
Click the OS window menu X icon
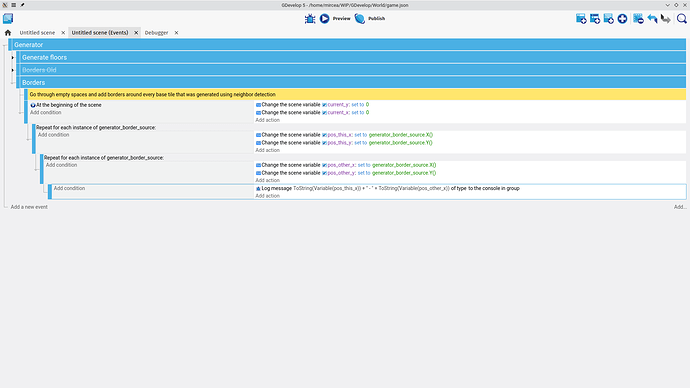coord(5,5)
